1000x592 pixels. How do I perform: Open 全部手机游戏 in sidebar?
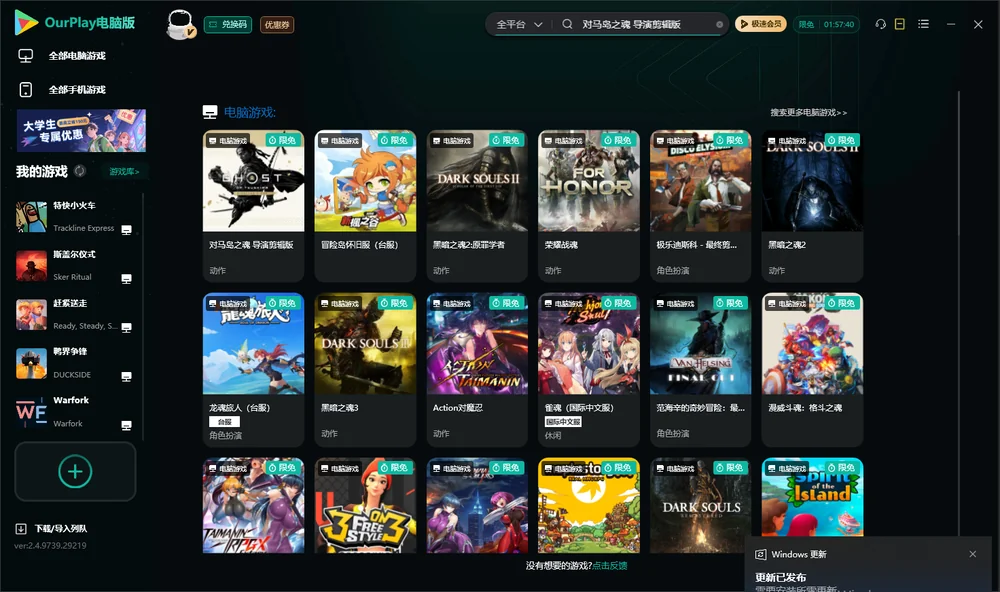tap(77, 90)
